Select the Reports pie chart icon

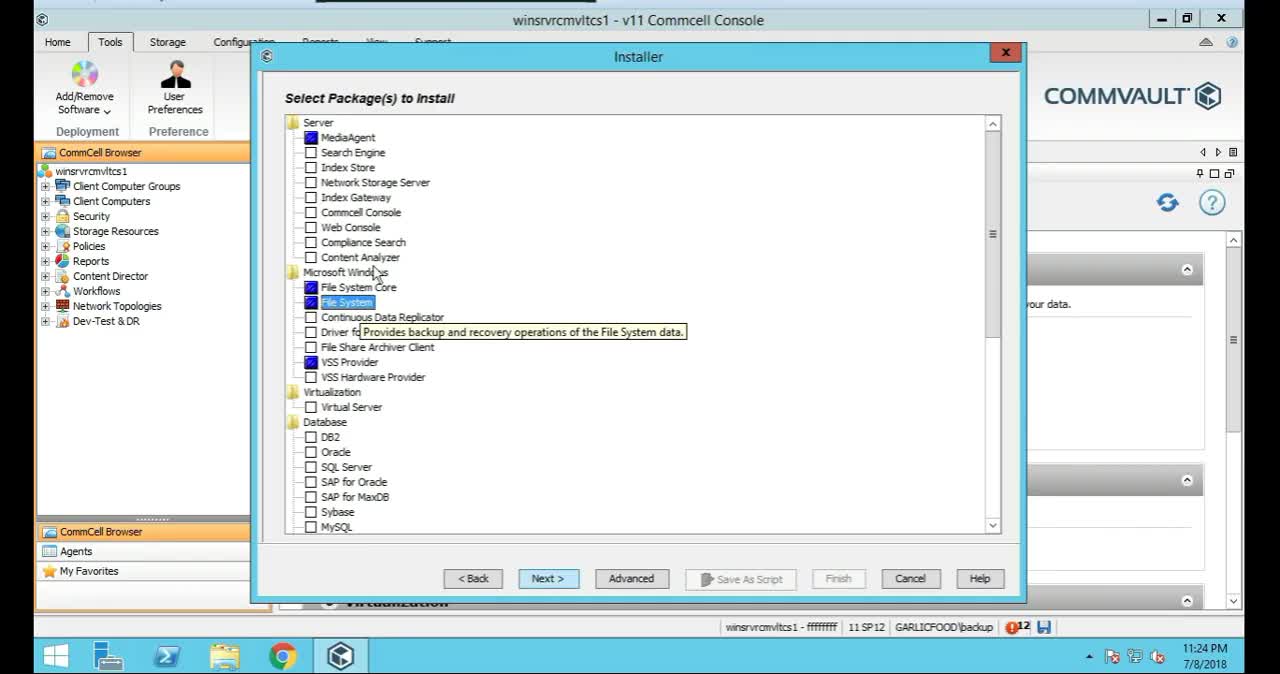pos(62,261)
